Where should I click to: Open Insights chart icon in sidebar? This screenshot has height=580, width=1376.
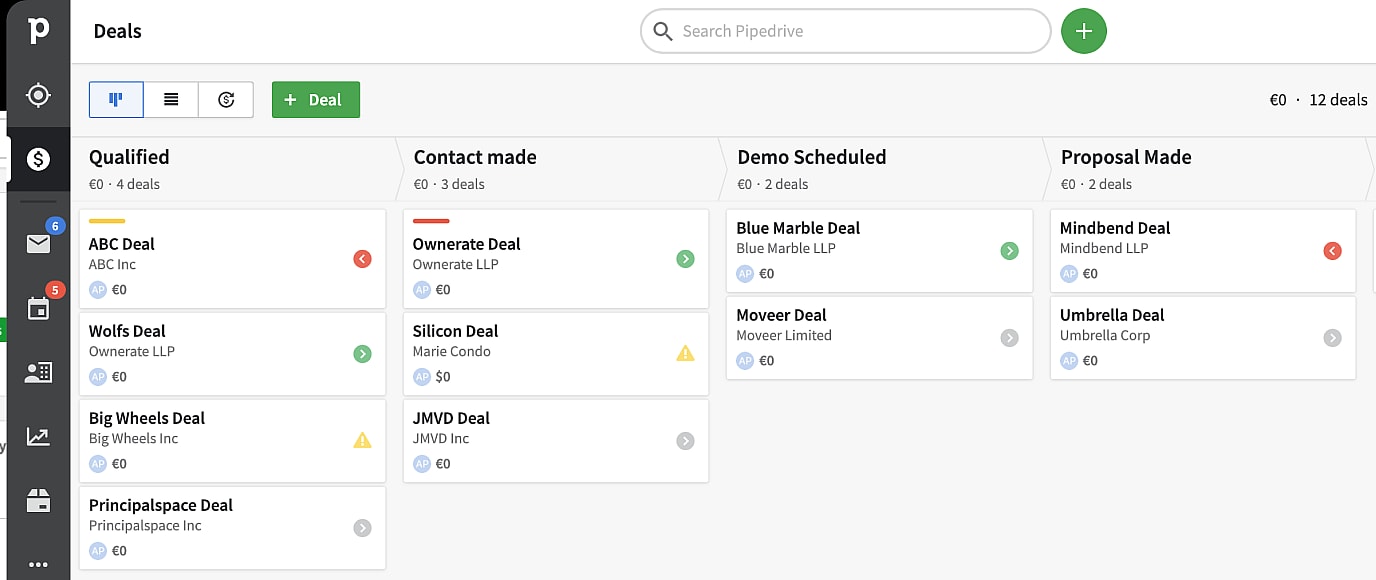[x=38, y=437]
